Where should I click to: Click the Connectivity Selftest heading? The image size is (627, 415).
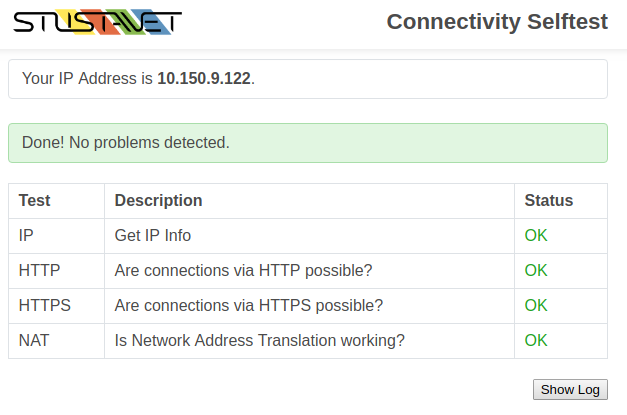coord(497,22)
